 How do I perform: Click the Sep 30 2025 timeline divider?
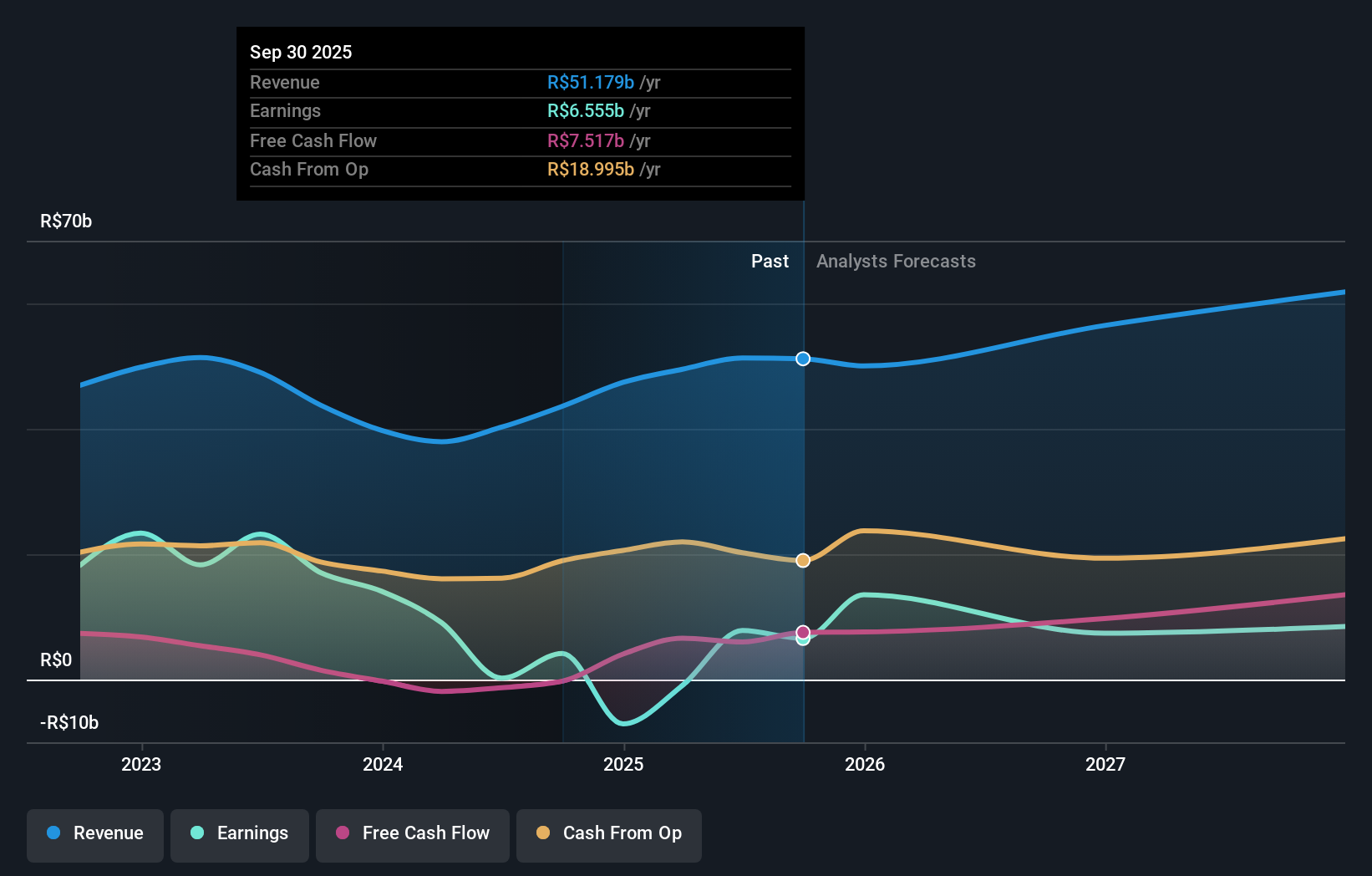[803, 468]
